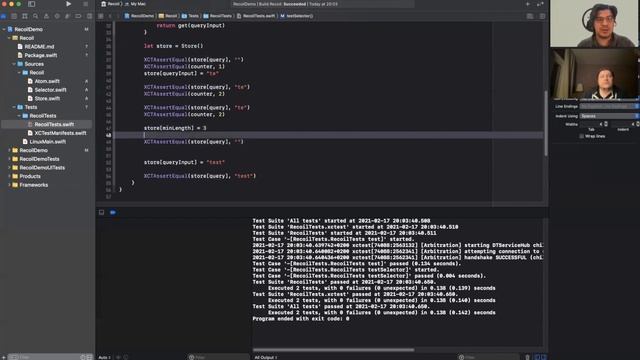Adjust editor options at jump bar right
This screenshot has height=360, width=640.
530,16
